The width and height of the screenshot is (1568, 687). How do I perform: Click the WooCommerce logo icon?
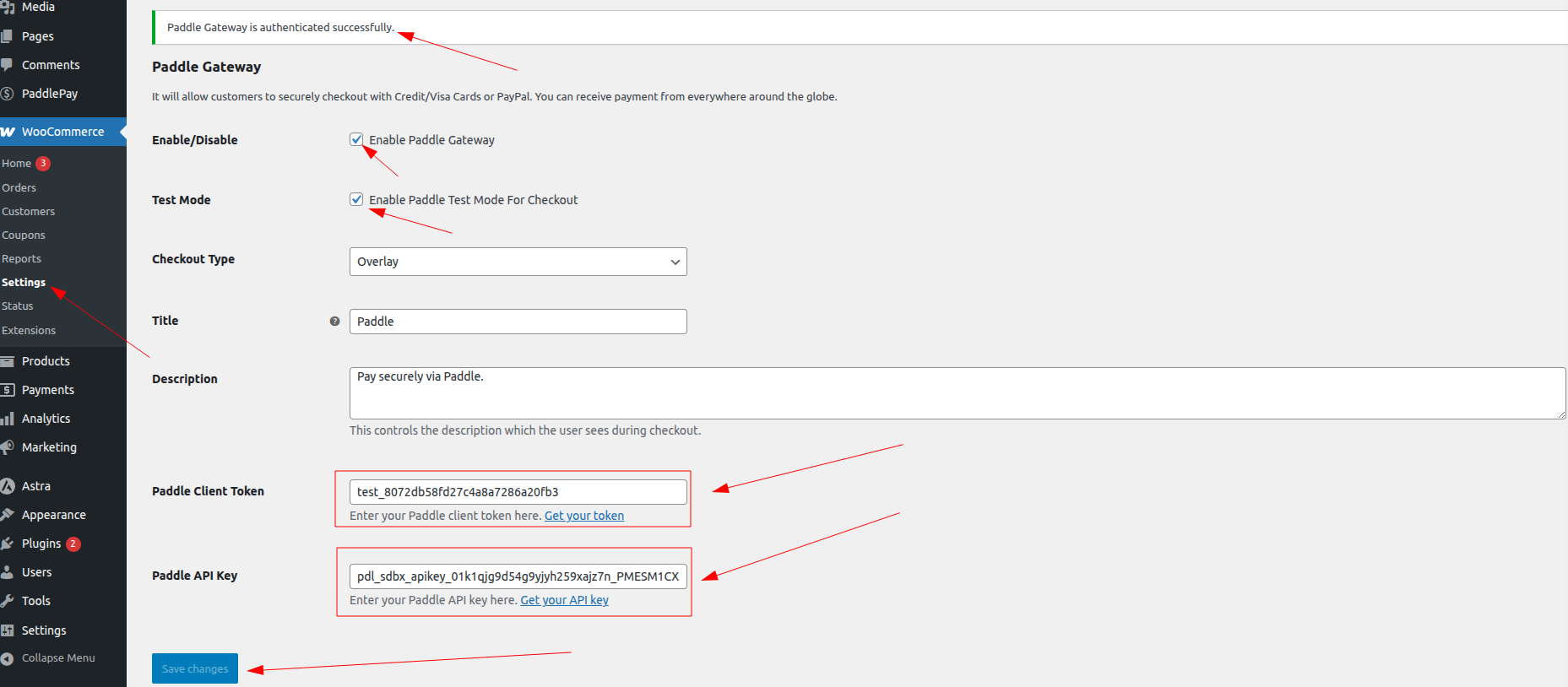[8, 132]
